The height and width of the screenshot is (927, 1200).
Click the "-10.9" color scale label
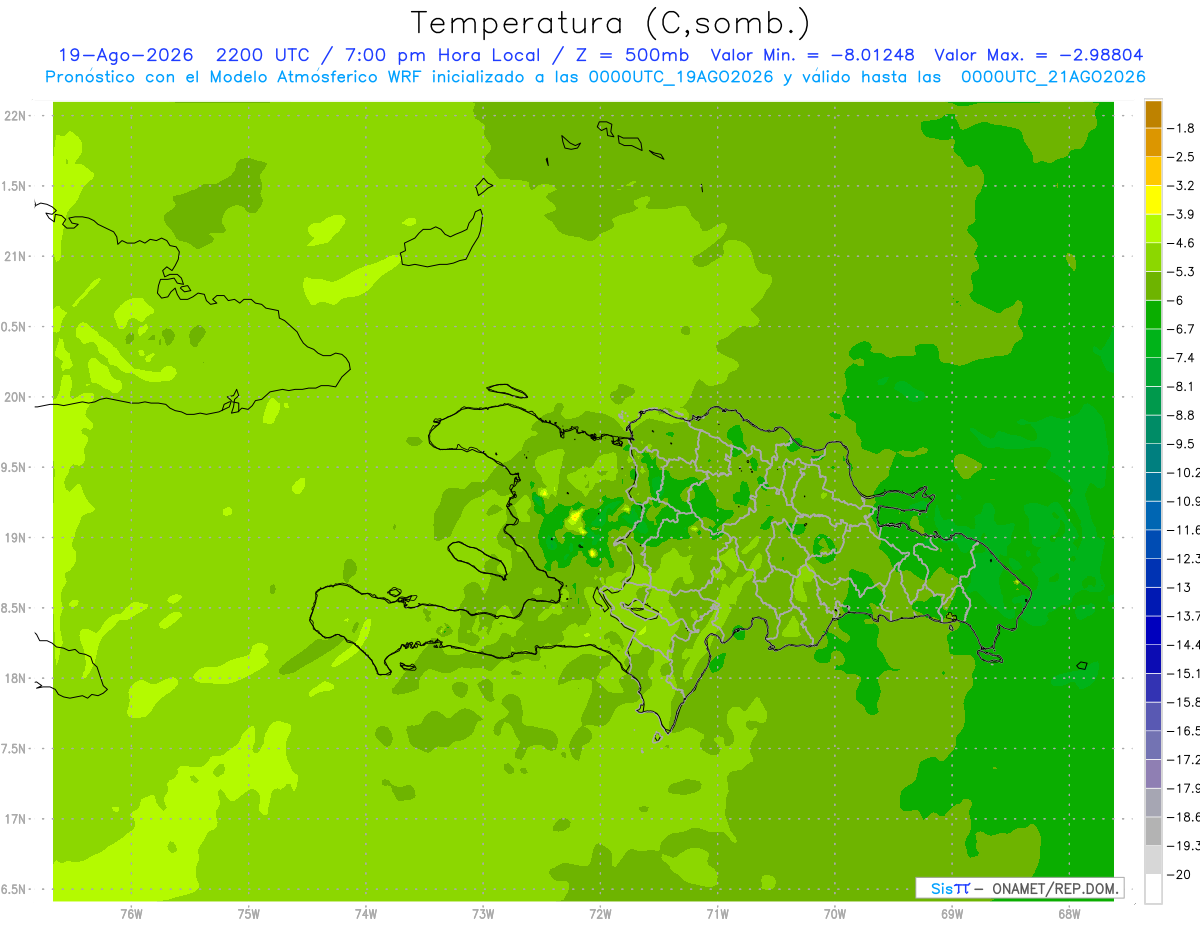tap(1183, 501)
